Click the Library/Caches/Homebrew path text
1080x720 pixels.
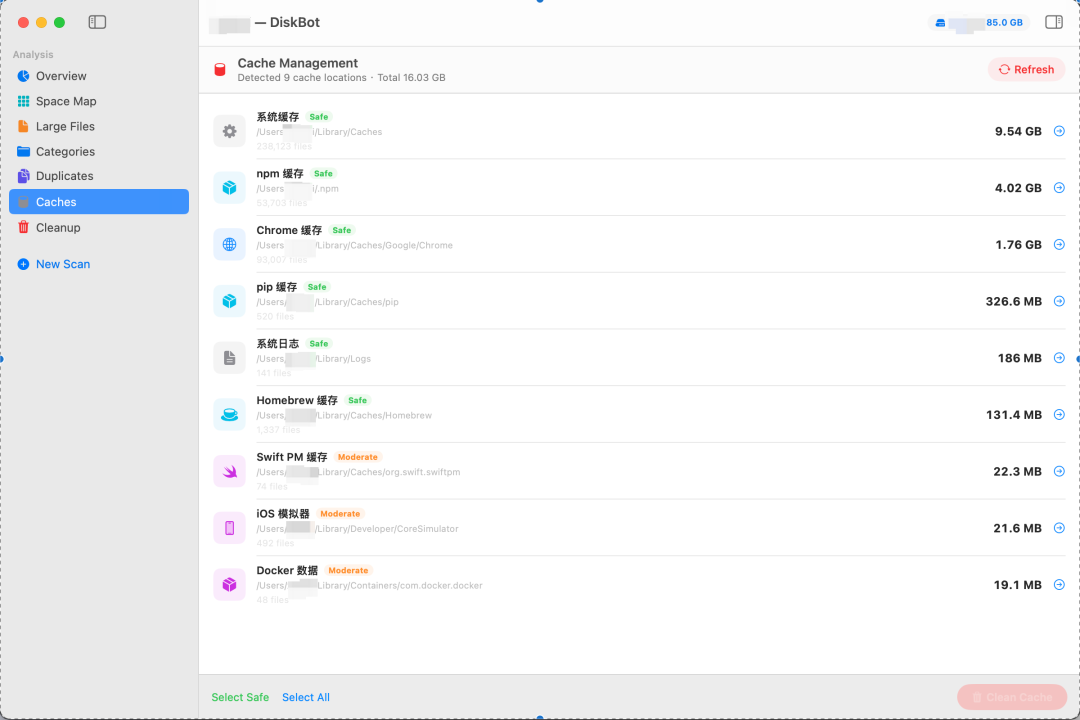click(x=373, y=415)
